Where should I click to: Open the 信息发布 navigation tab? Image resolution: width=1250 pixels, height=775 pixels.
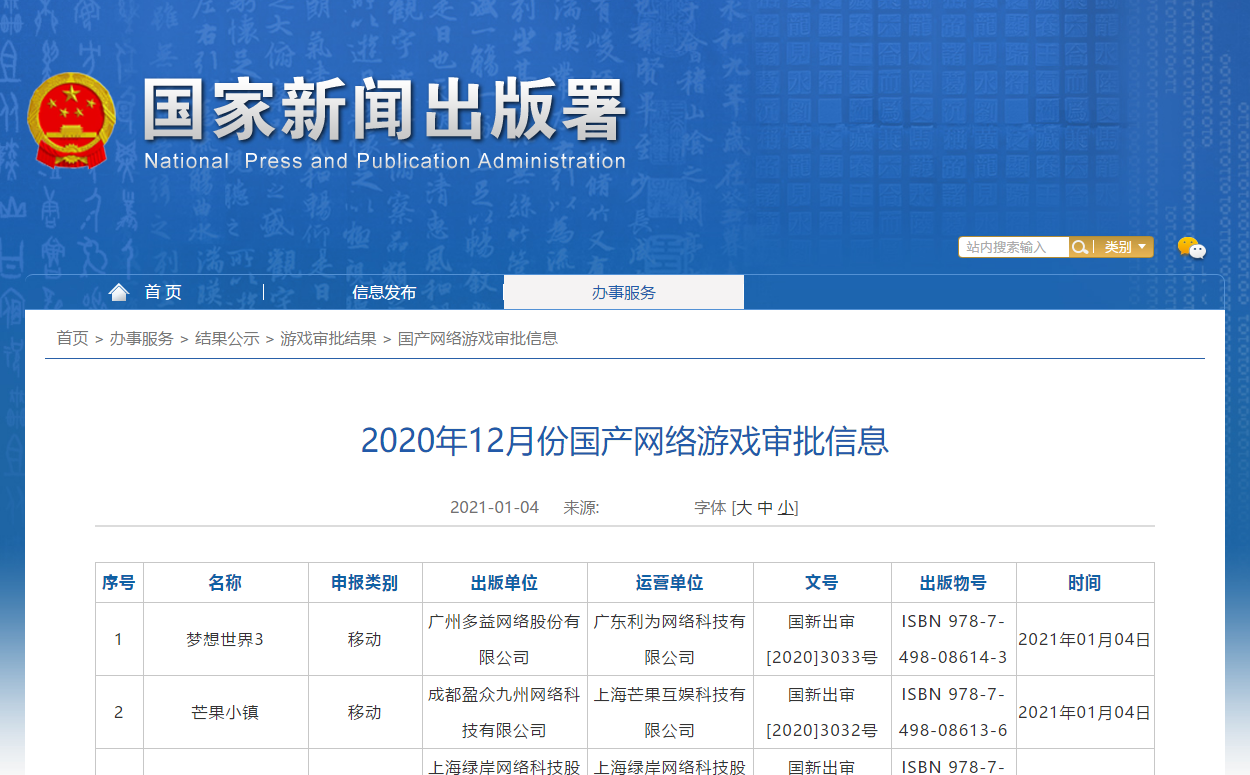coord(384,292)
